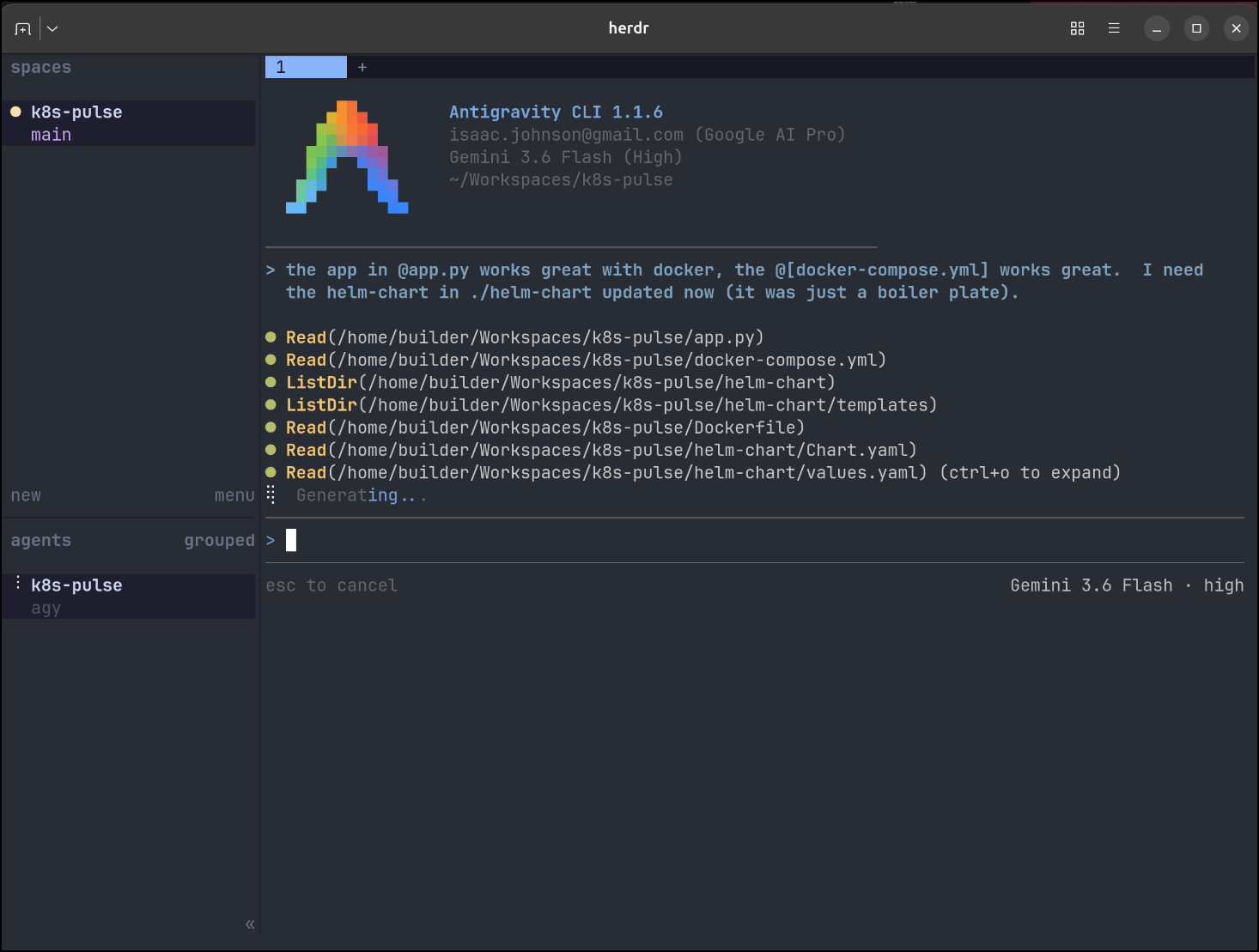Click the Gemini 3.6 Flash (High) header line
Screen dimensions: 1259x952
pos(565,157)
